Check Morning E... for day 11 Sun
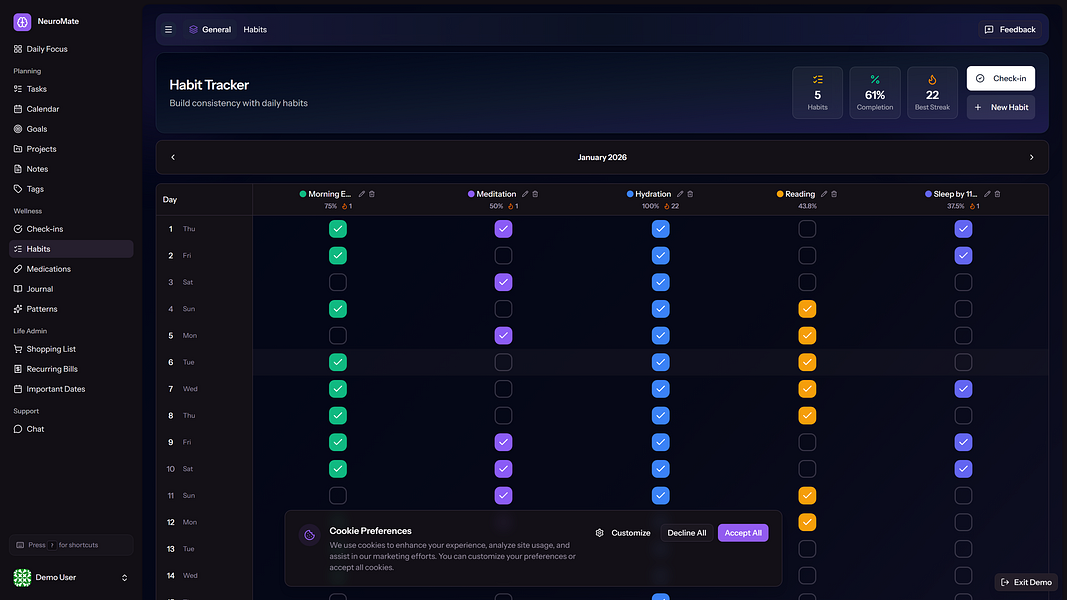1067x600 pixels. pos(338,496)
